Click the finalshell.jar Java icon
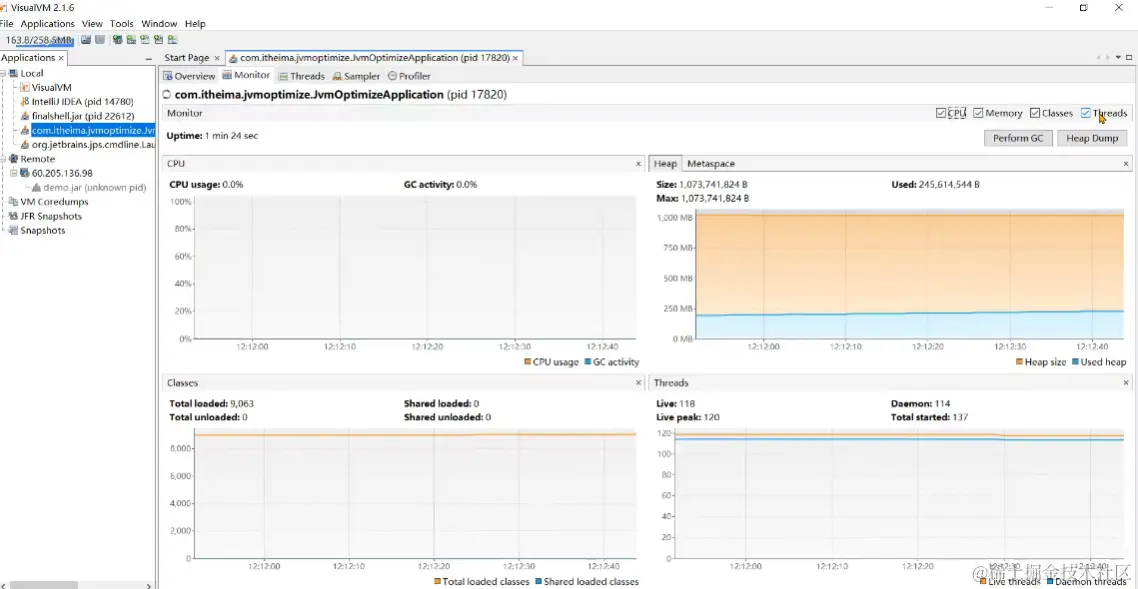The height and width of the screenshot is (589, 1138). (25, 116)
